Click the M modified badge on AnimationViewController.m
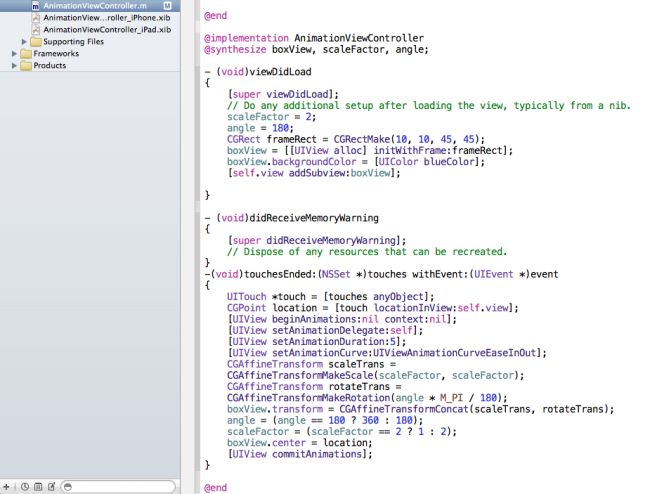Screen dimensions: 650x494 point(167,6)
